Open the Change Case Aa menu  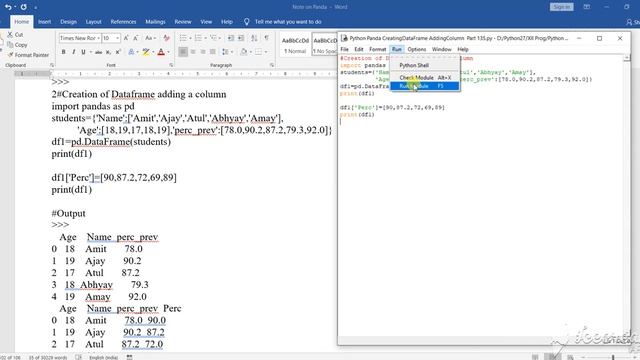150,38
